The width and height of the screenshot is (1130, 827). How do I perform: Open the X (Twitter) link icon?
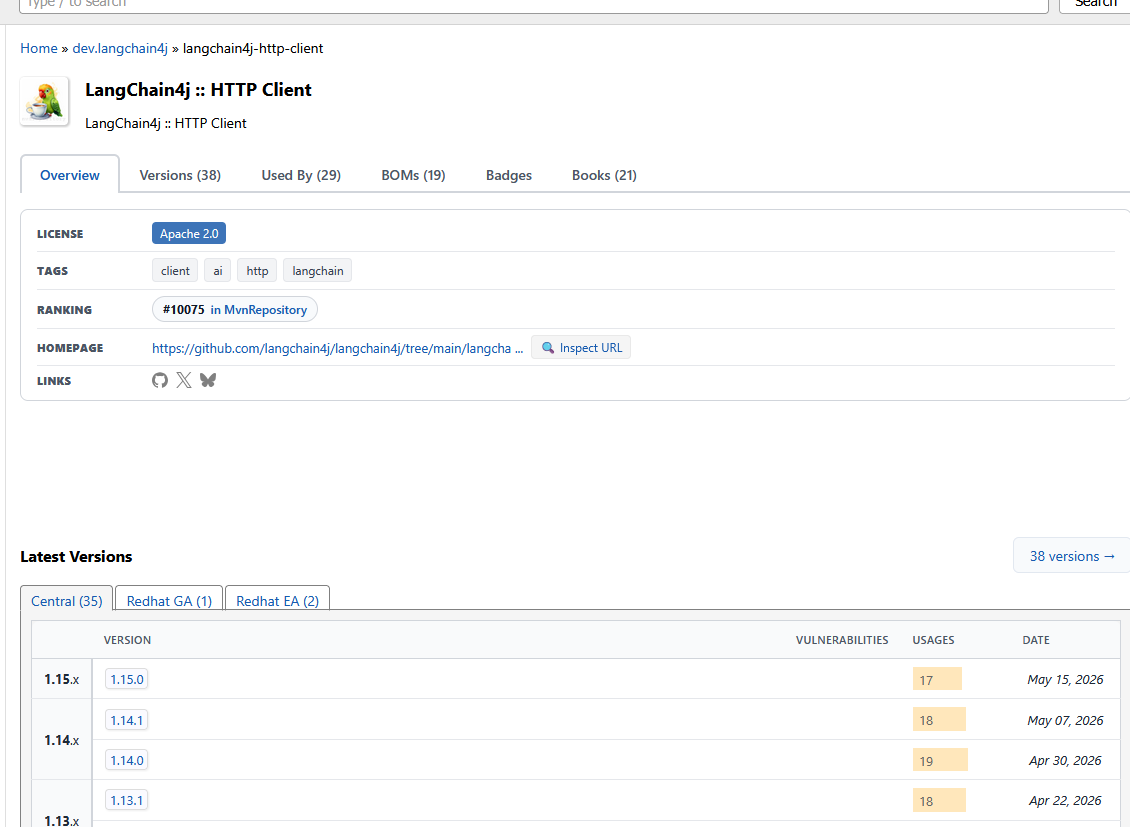pyautogui.click(x=184, y=380)
